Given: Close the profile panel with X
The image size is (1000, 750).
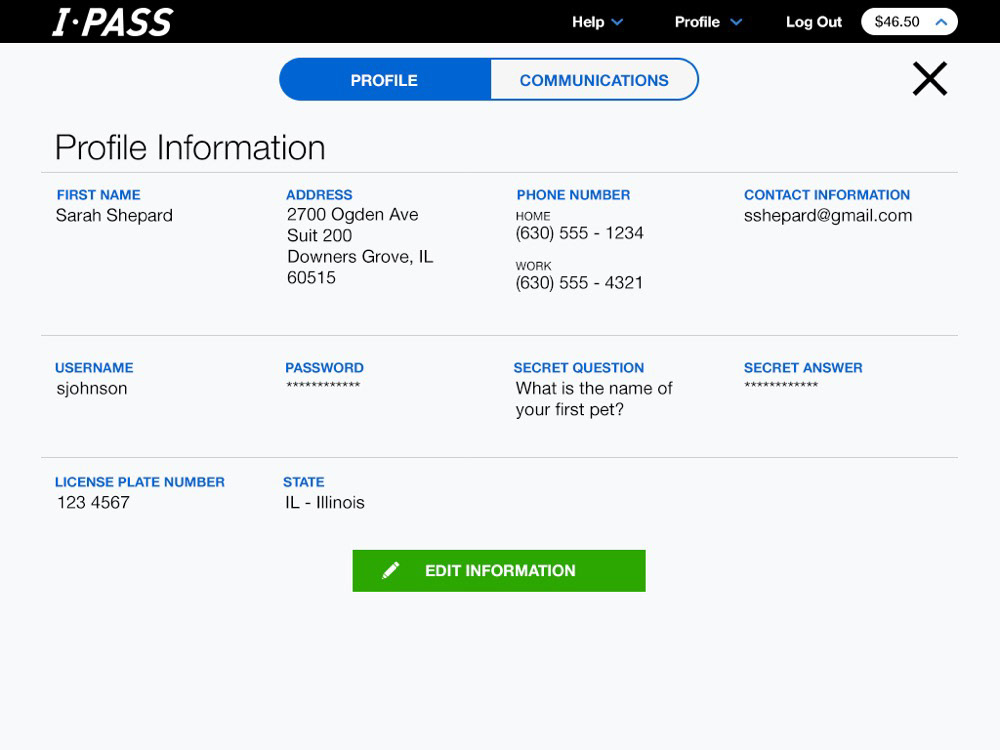Looking at the screenshot, I should tap(929, 78).
